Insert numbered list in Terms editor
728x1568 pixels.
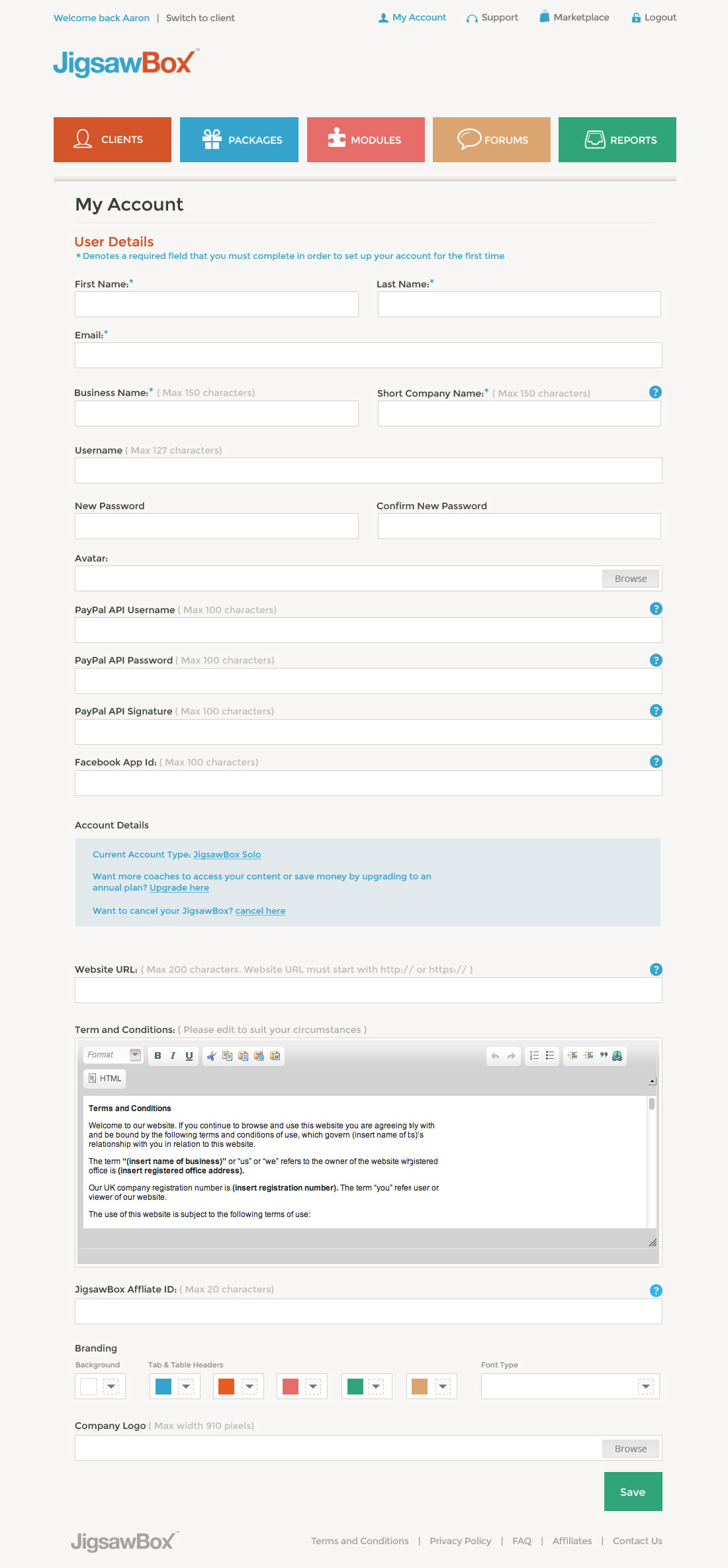pyautogui.click(x=534, y=1055)
